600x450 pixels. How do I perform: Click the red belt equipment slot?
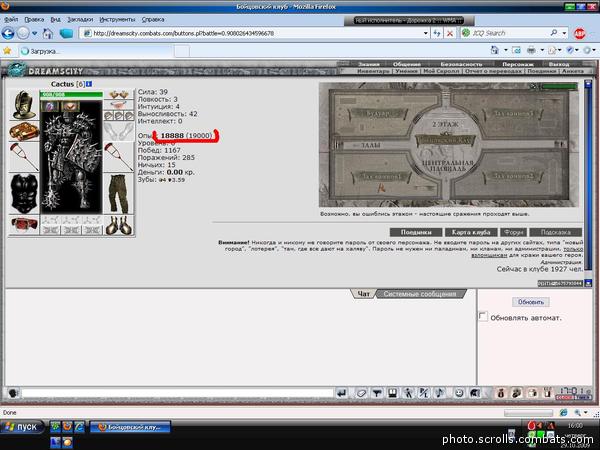pos(24,224)
